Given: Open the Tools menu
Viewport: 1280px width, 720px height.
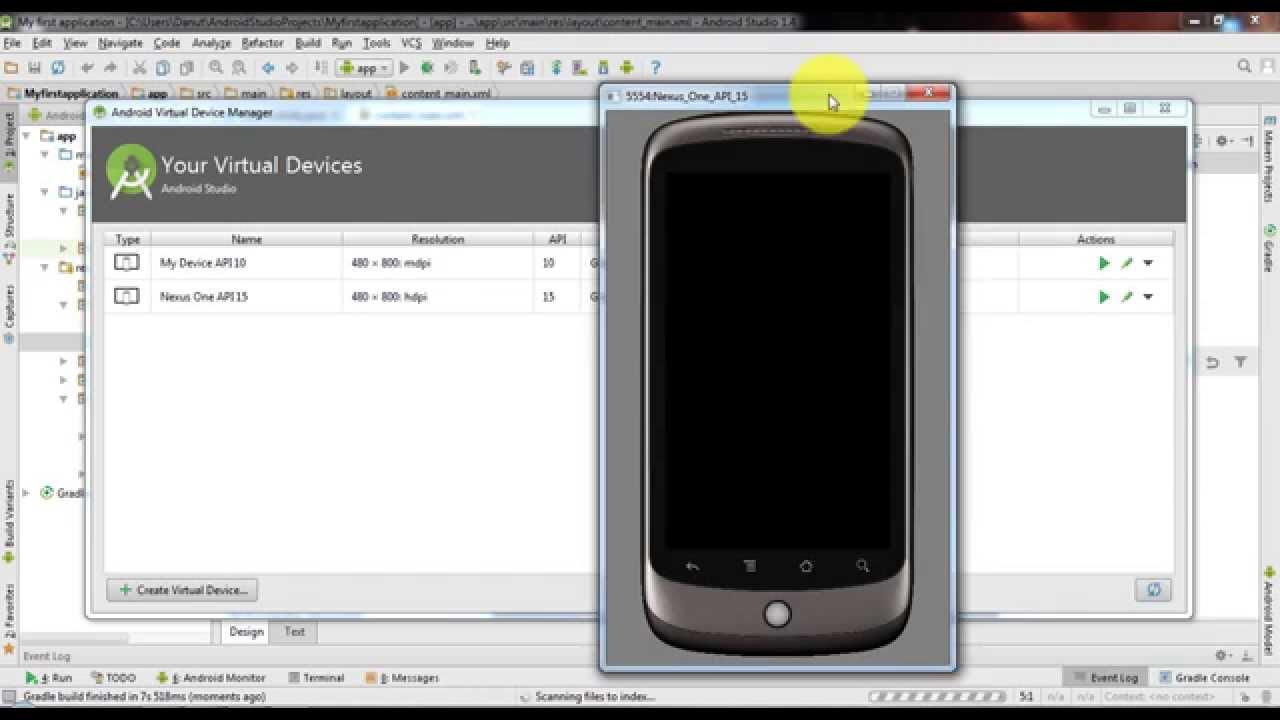Looking at the screenshot, I should point(377,43).
